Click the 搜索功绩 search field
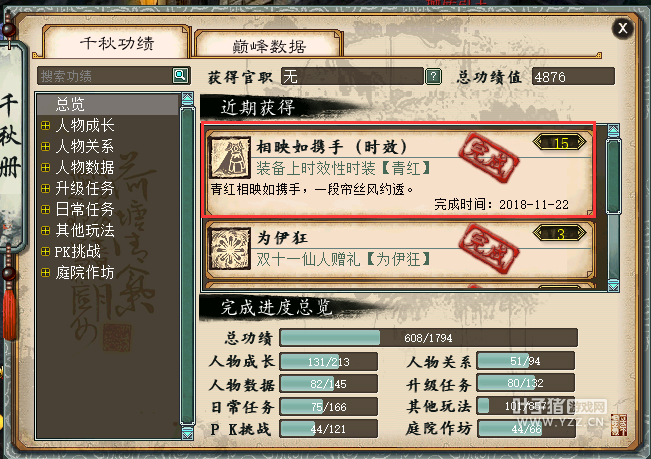The width and height of the screenshot is (651, 459). [x=105, y=76]
